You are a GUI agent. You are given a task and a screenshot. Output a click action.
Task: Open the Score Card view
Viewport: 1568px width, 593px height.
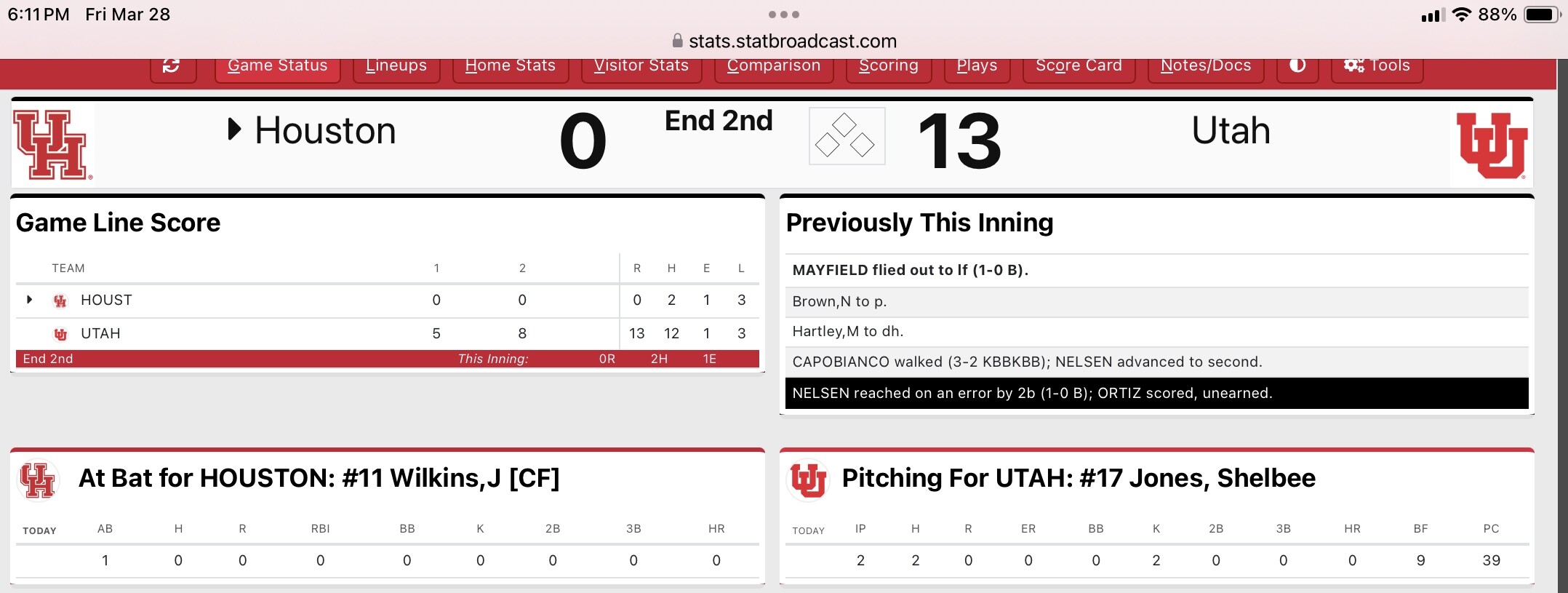1079,67
